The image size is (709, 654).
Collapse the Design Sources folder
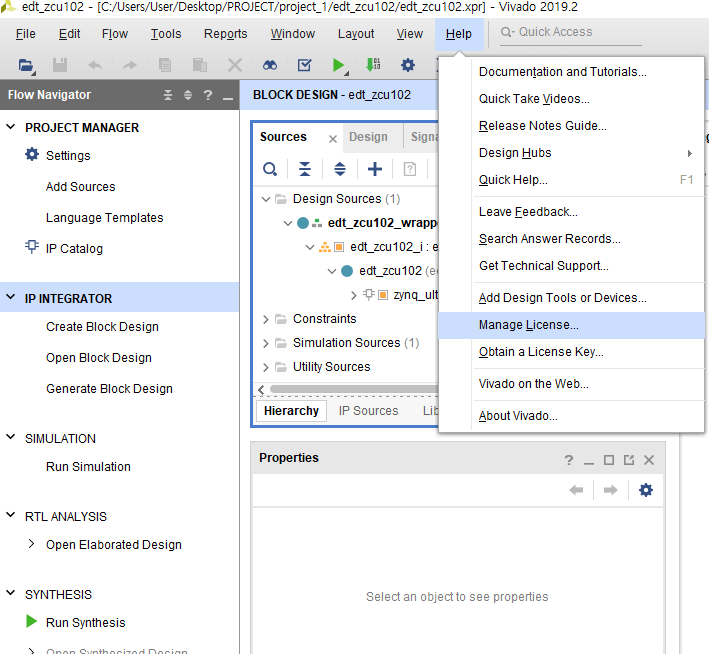pyautogui.click(x=266, y=199)
